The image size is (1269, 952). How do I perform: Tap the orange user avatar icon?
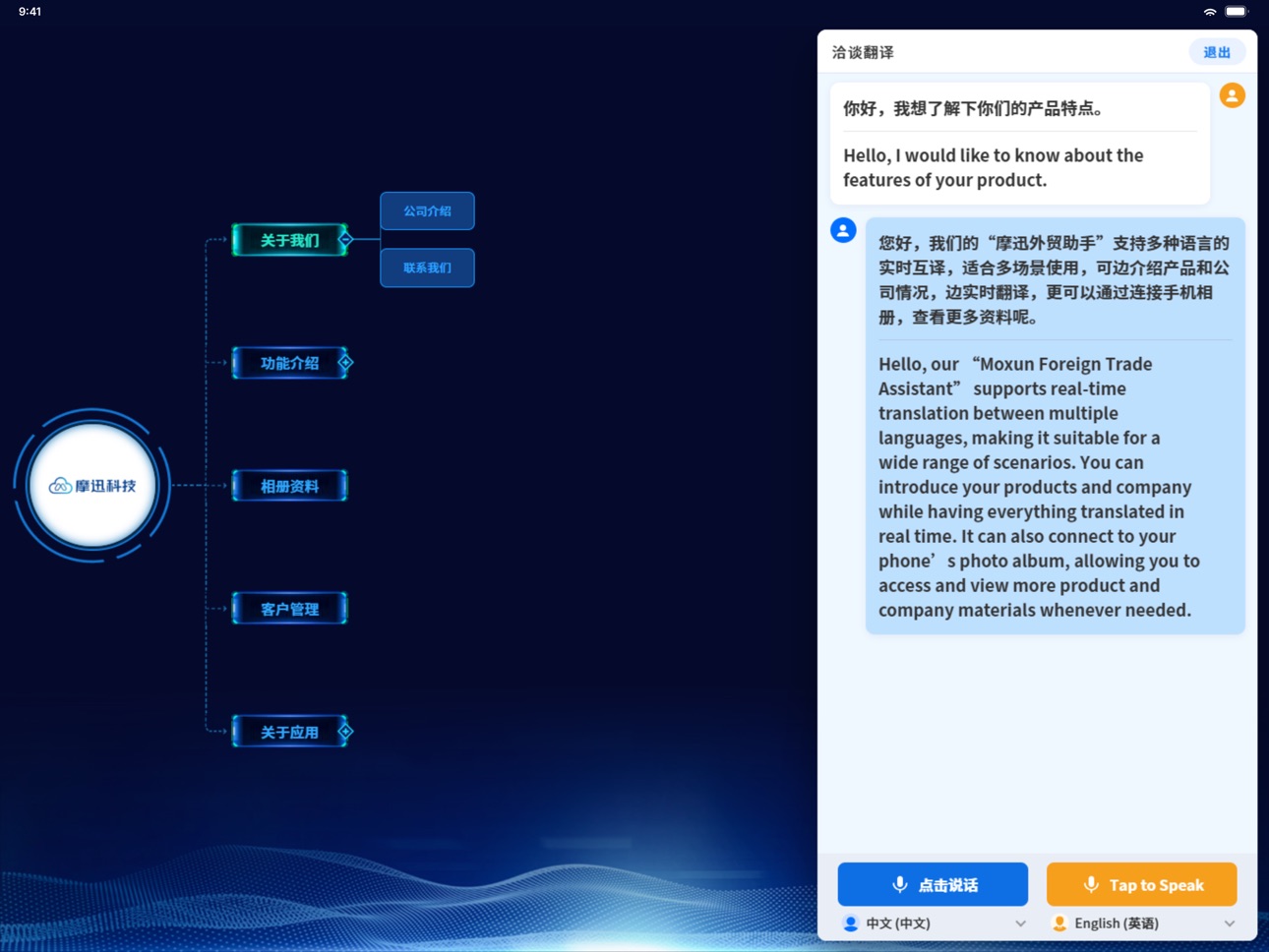(x=1232, y=95)
